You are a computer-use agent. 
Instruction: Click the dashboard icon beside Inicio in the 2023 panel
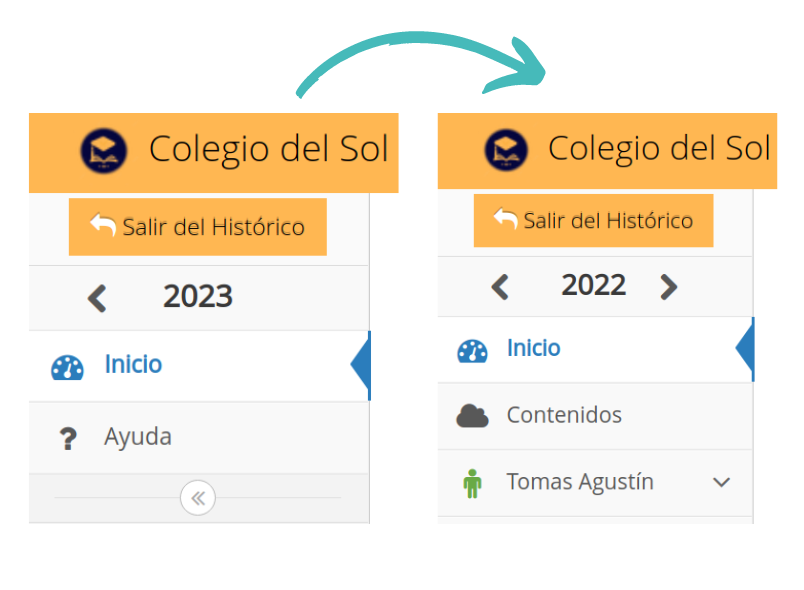(x=67, y=367)
